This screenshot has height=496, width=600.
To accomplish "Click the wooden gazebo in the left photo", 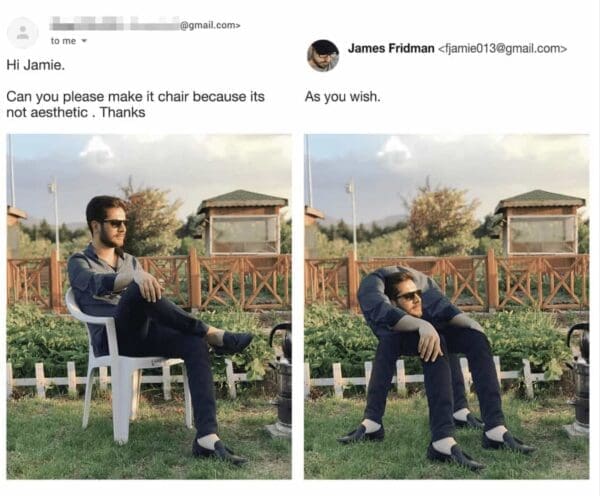I will point(243,223).
